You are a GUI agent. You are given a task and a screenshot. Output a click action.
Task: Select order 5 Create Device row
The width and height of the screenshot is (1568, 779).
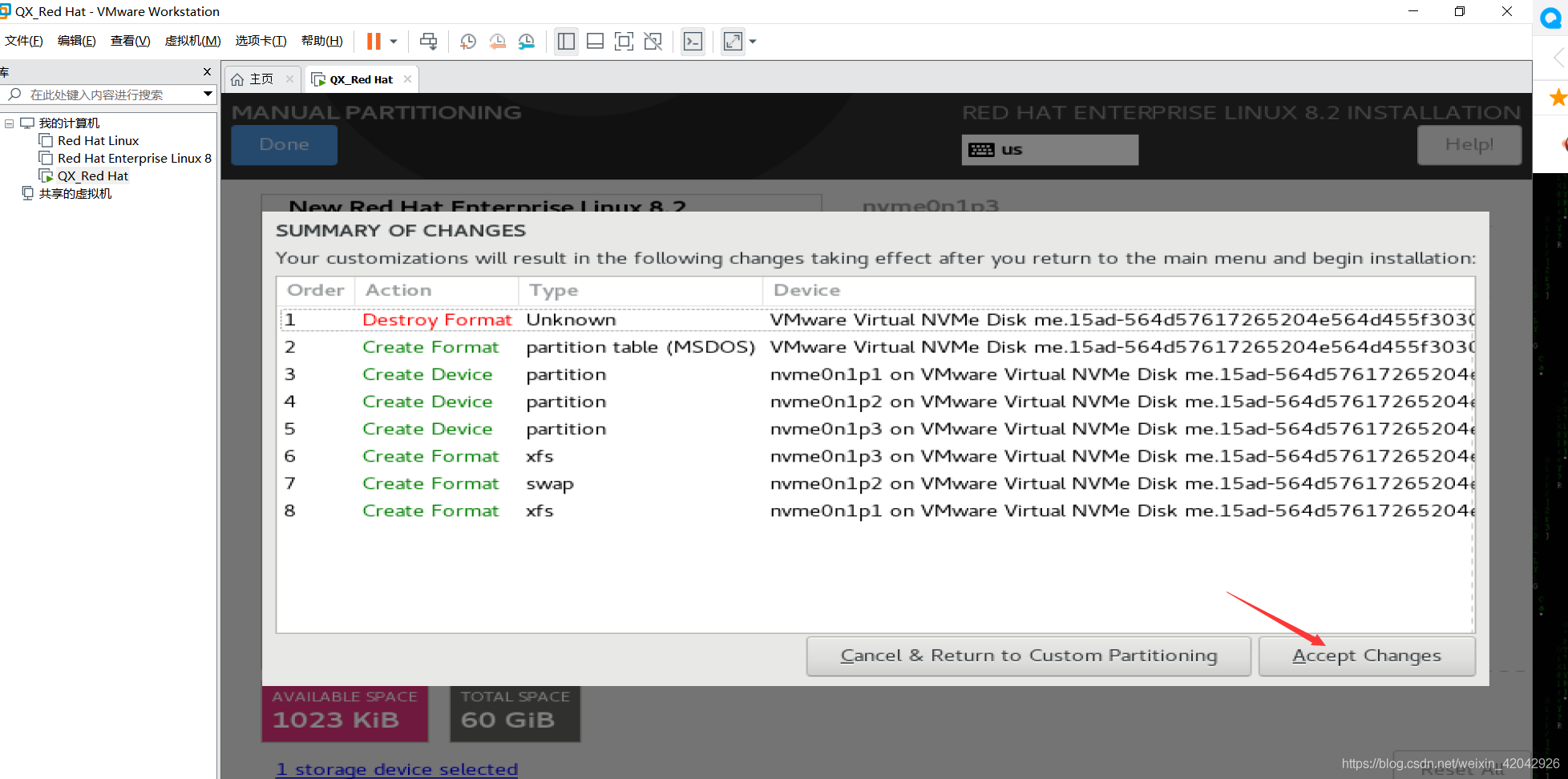point(876,429)
